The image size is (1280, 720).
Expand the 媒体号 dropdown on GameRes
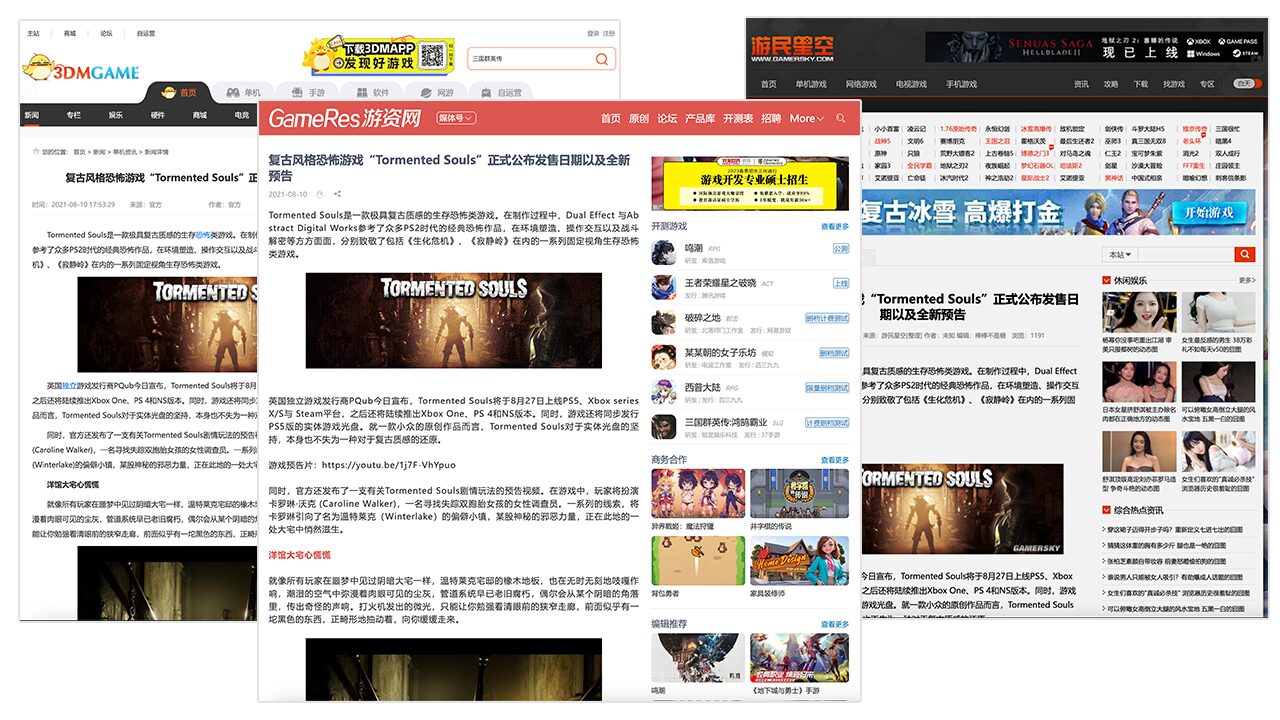[455, 118]
